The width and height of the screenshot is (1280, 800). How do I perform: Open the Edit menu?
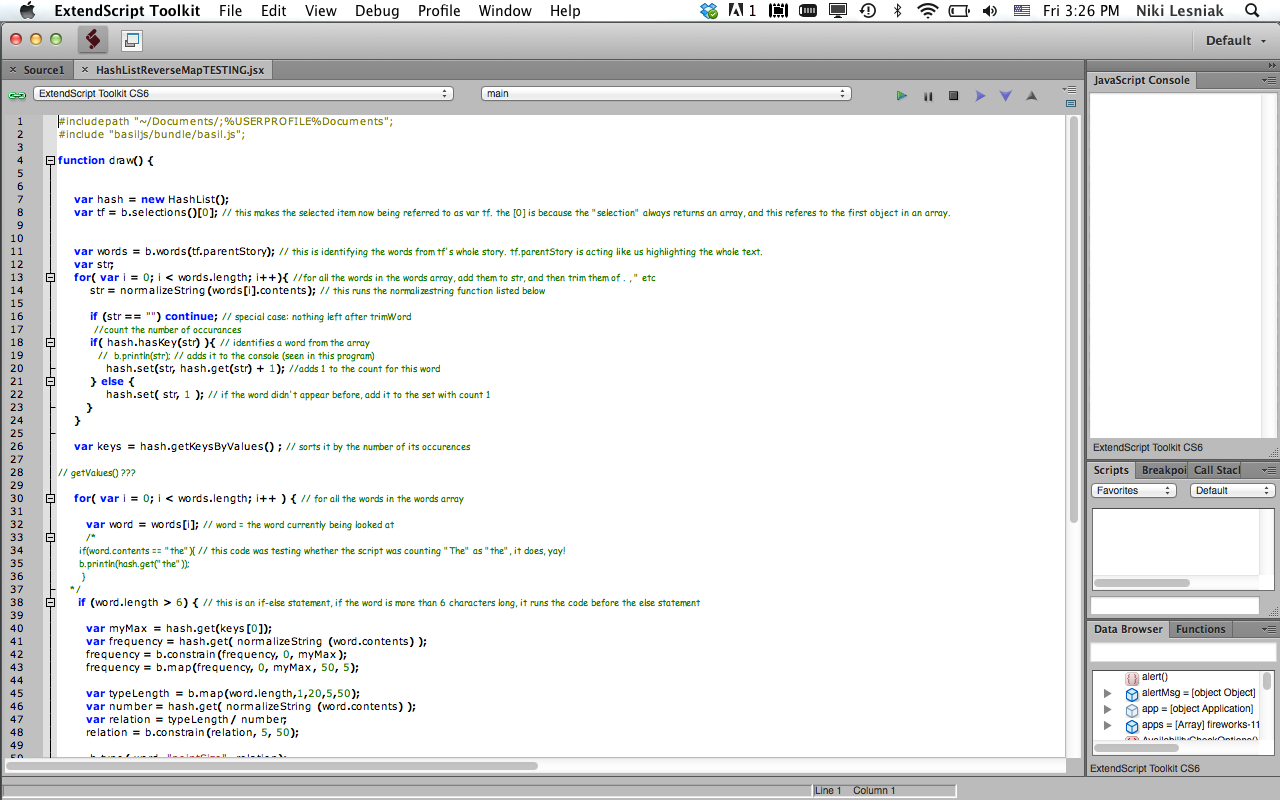pyautogui.click(x=273, y=11)
